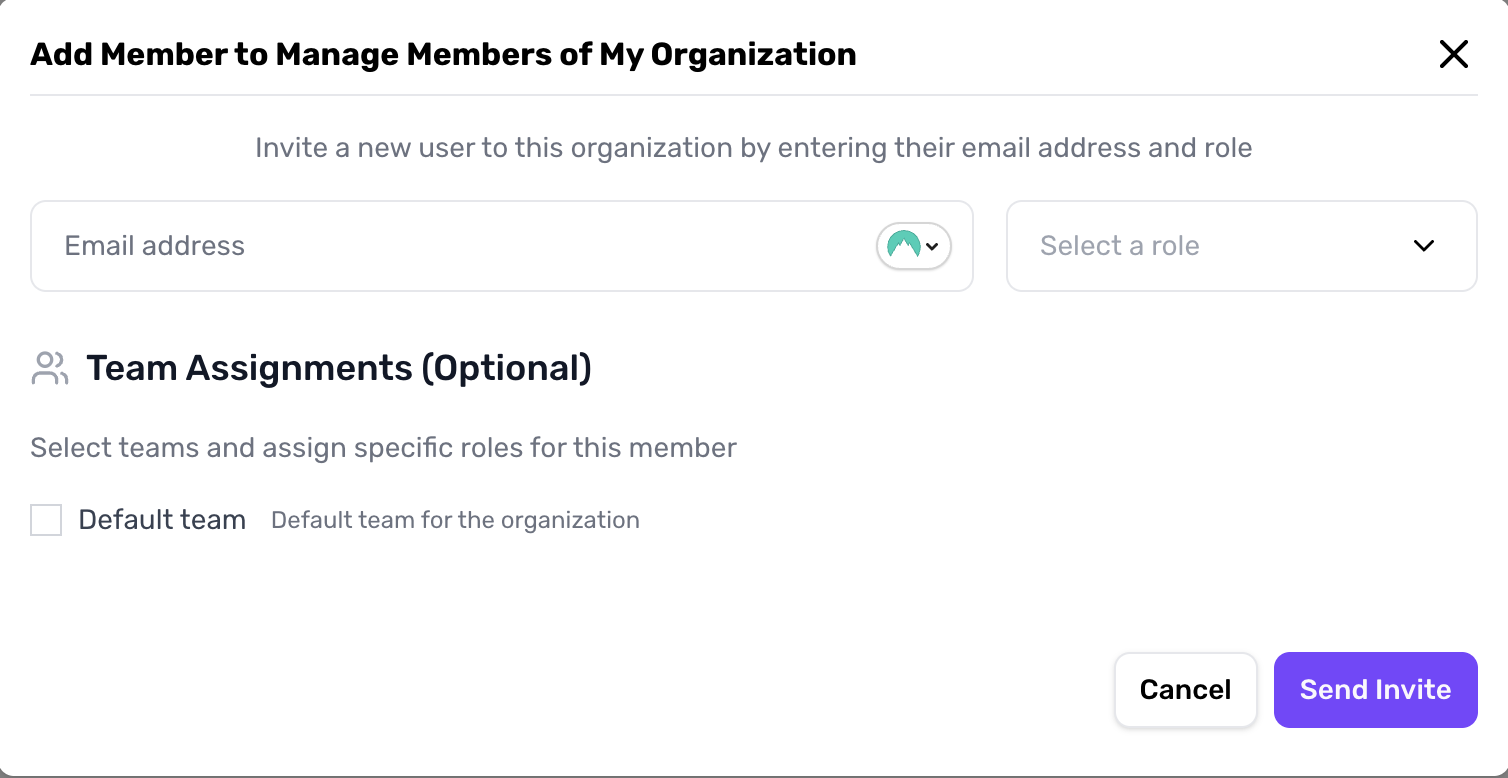Click the password manager autofill icon
The image size is (1508, 778).
tap(903, 246)
